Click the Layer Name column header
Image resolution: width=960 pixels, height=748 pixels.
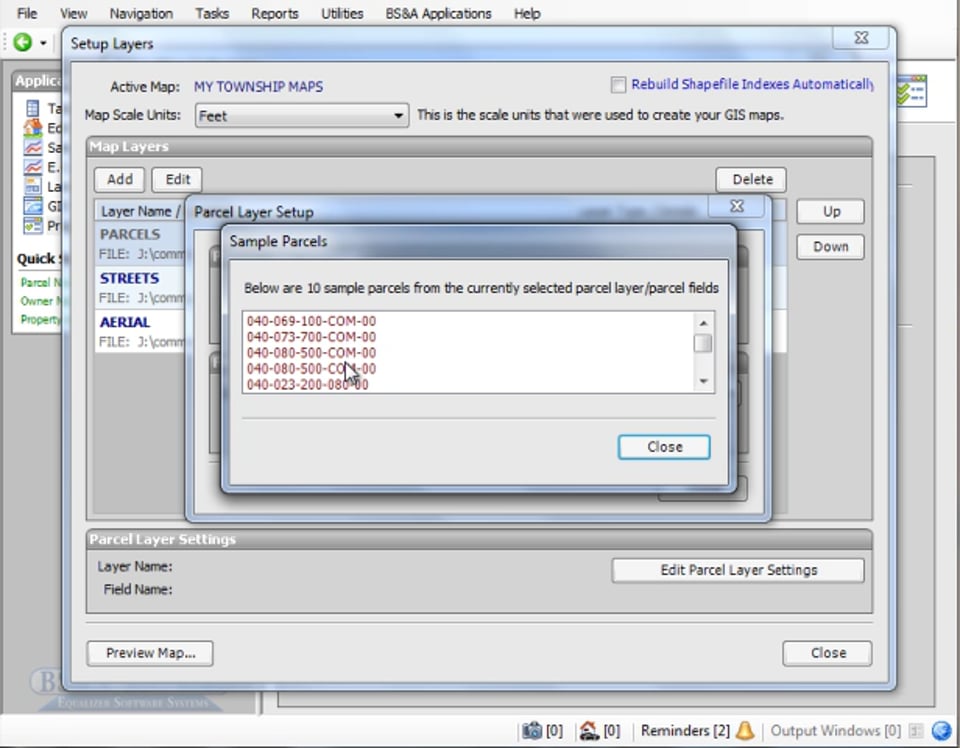[x=140, y=211]
